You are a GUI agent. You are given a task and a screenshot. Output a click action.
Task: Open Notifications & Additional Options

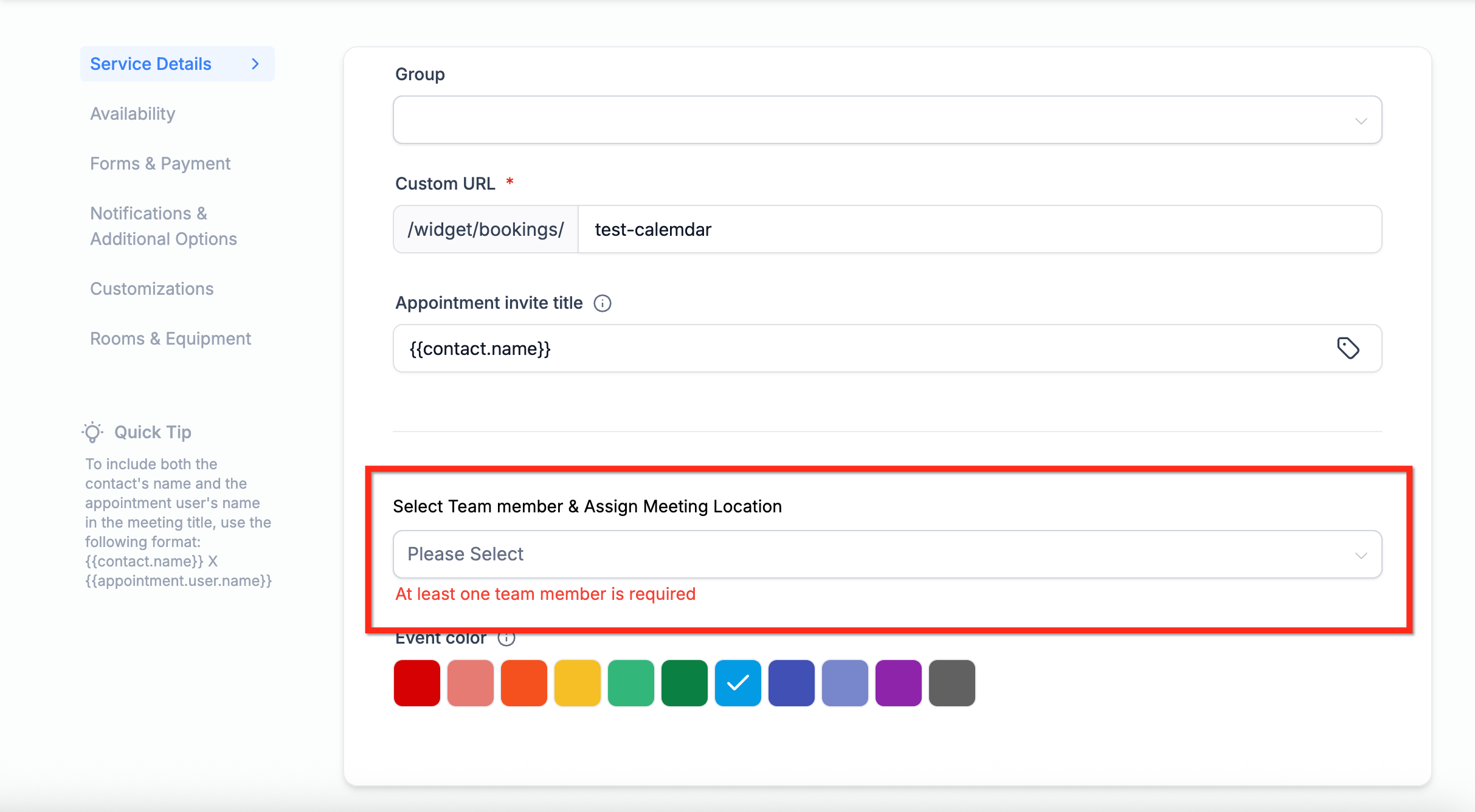point(163,226)
